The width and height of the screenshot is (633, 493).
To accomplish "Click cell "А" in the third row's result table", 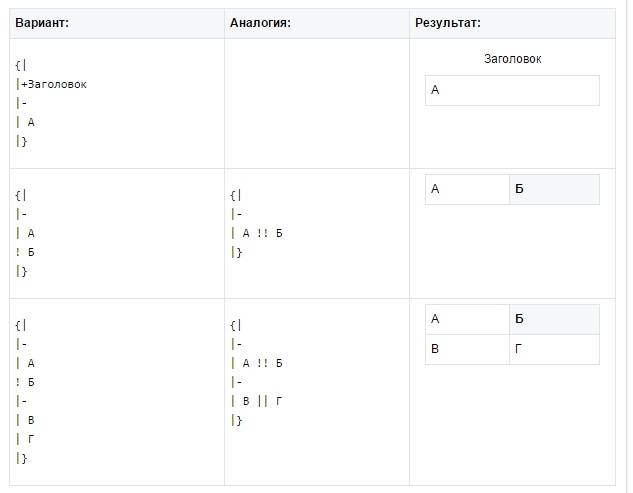I will pos(467,319).
